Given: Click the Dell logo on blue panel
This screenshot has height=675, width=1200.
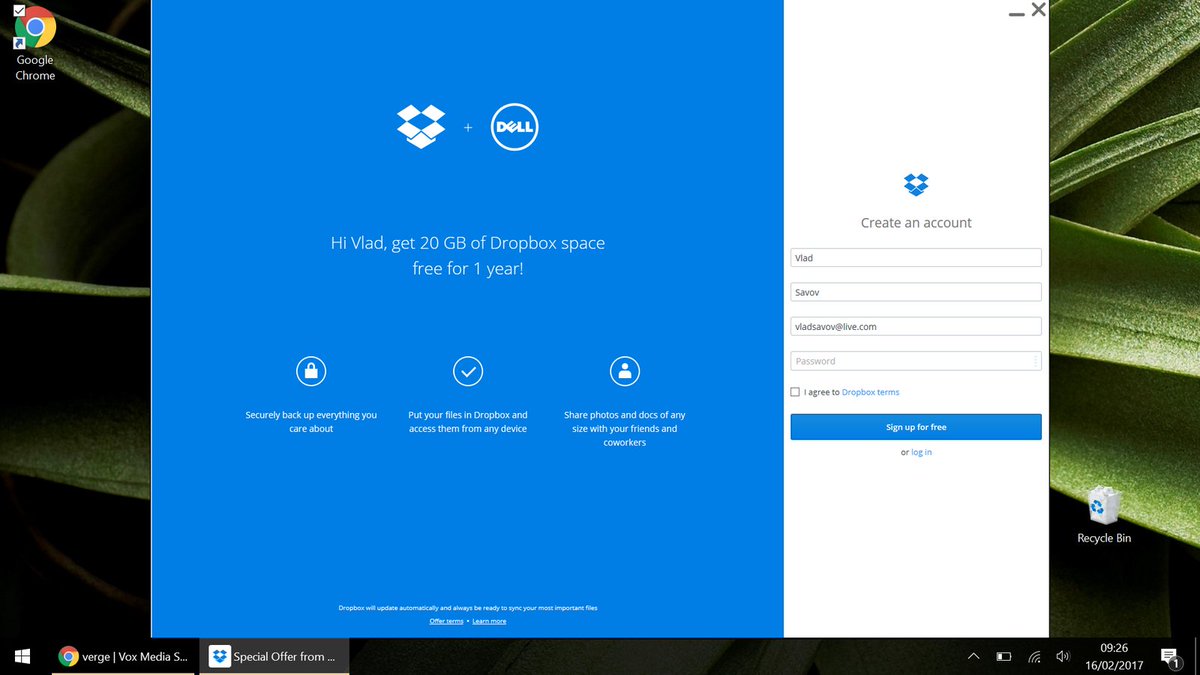Looking at the screenshot, I should coord(515,127).
